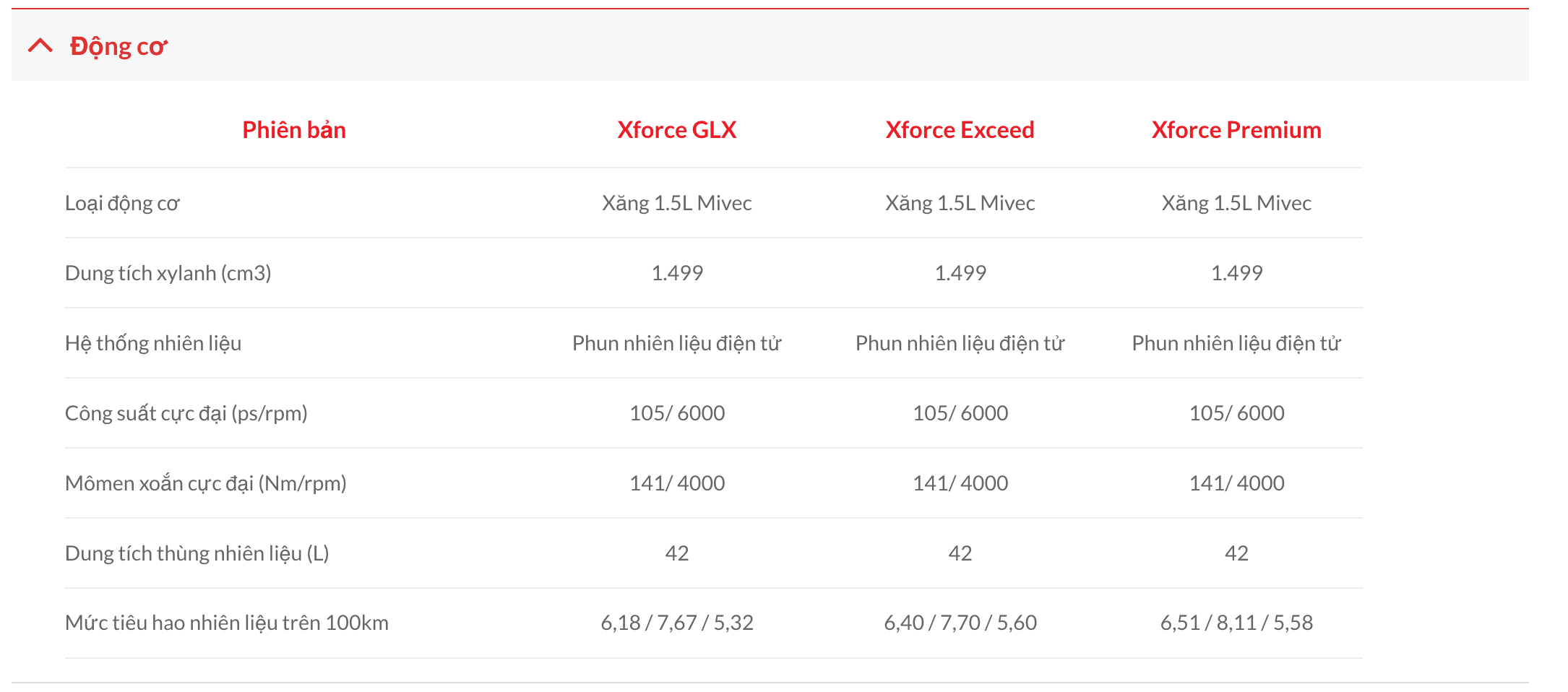1568x692 pixels.
Task: Select the Phiên bản column header
Action: (294, 130)
